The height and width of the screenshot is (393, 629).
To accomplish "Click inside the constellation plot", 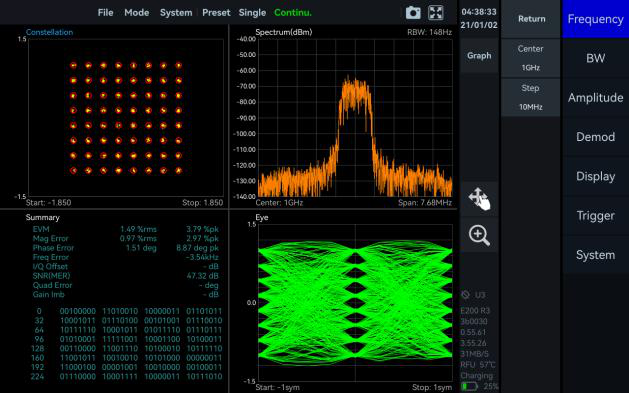I will pos(126,118).
